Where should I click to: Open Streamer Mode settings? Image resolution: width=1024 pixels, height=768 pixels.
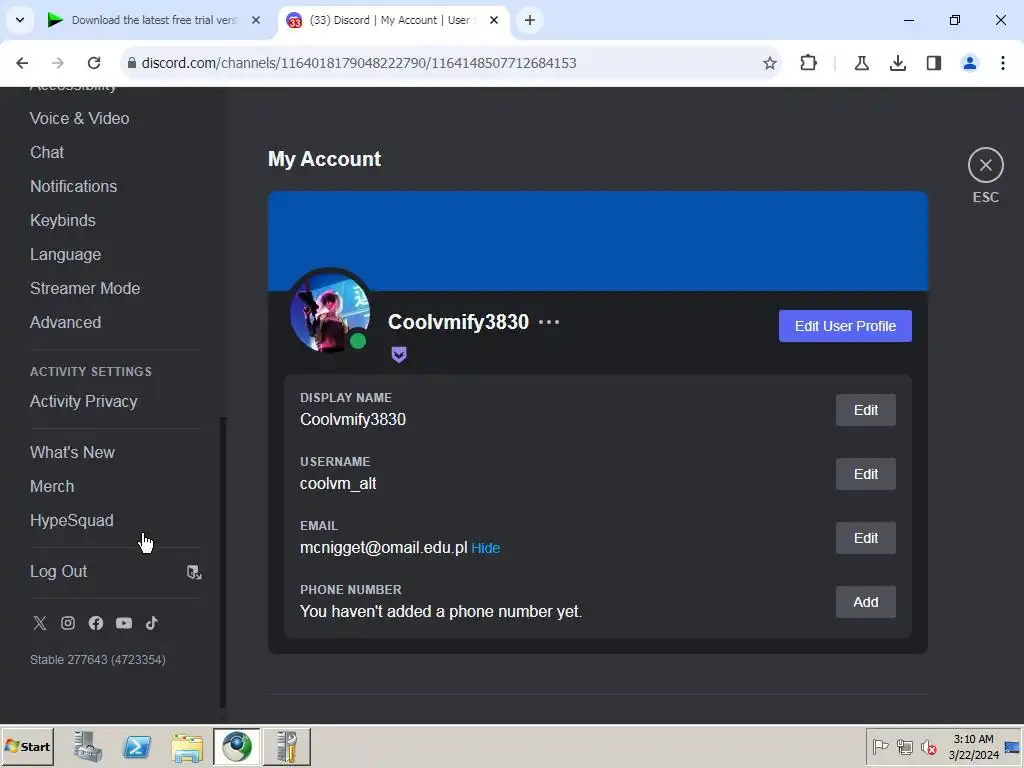click(x=85, y=288)
